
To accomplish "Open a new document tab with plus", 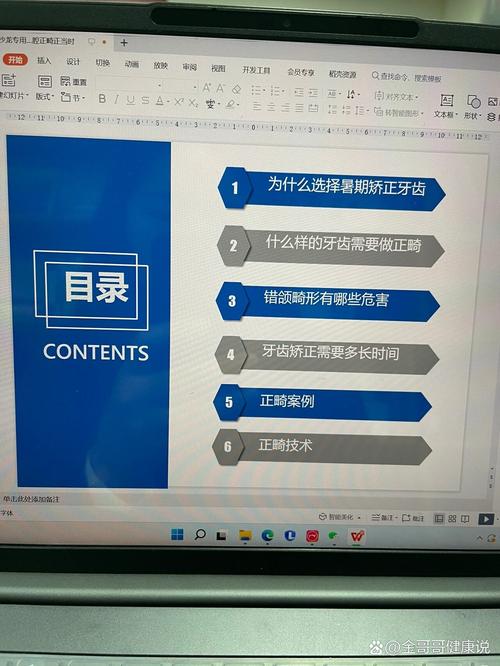I will pyautogui.click(x=124, y=42).
